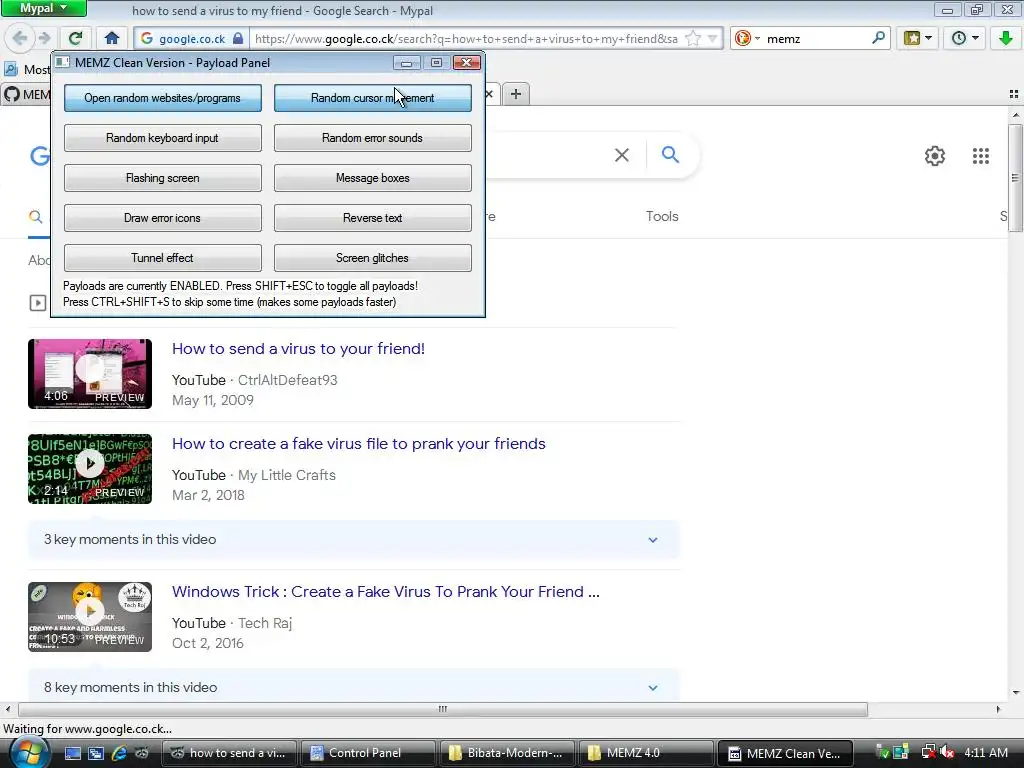The width and height of the screenshot is (1024, 768).
Task: Toggle Flashing screen payload
Action: point(163,178)
